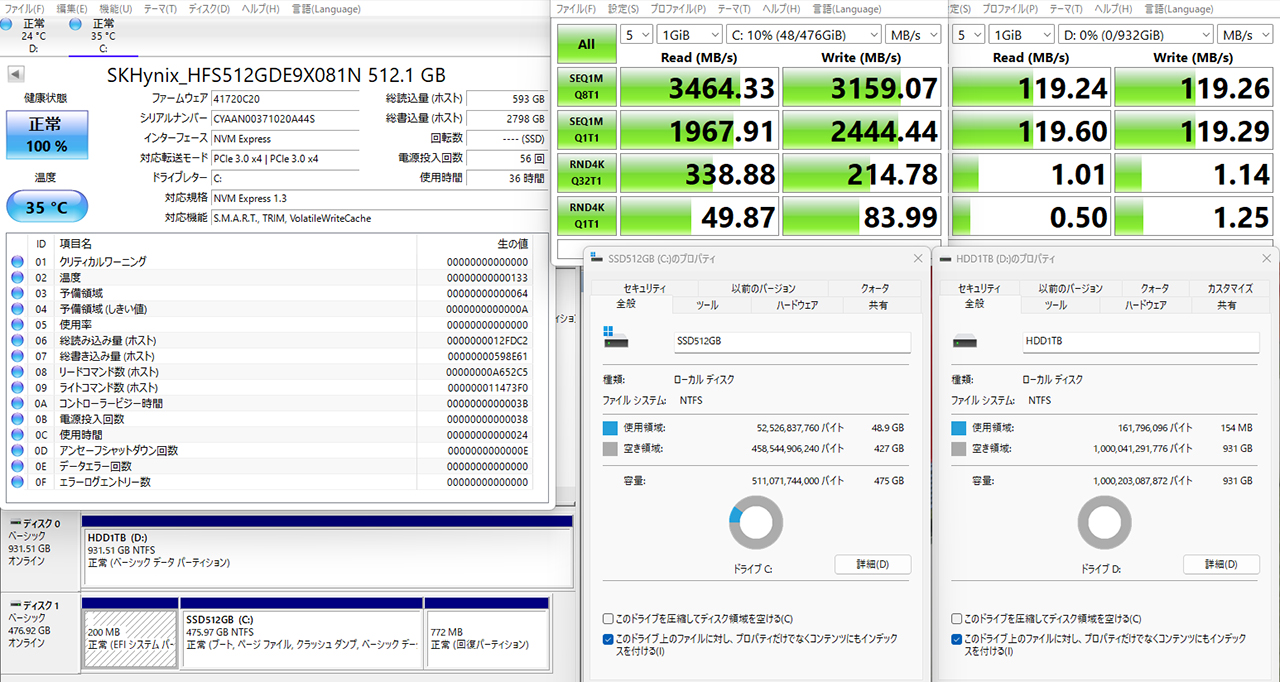Click the status orb for the 使用時間 attribute row
Image resolution: width=1280 pixels, height=682 pixels.
[17, 435]
